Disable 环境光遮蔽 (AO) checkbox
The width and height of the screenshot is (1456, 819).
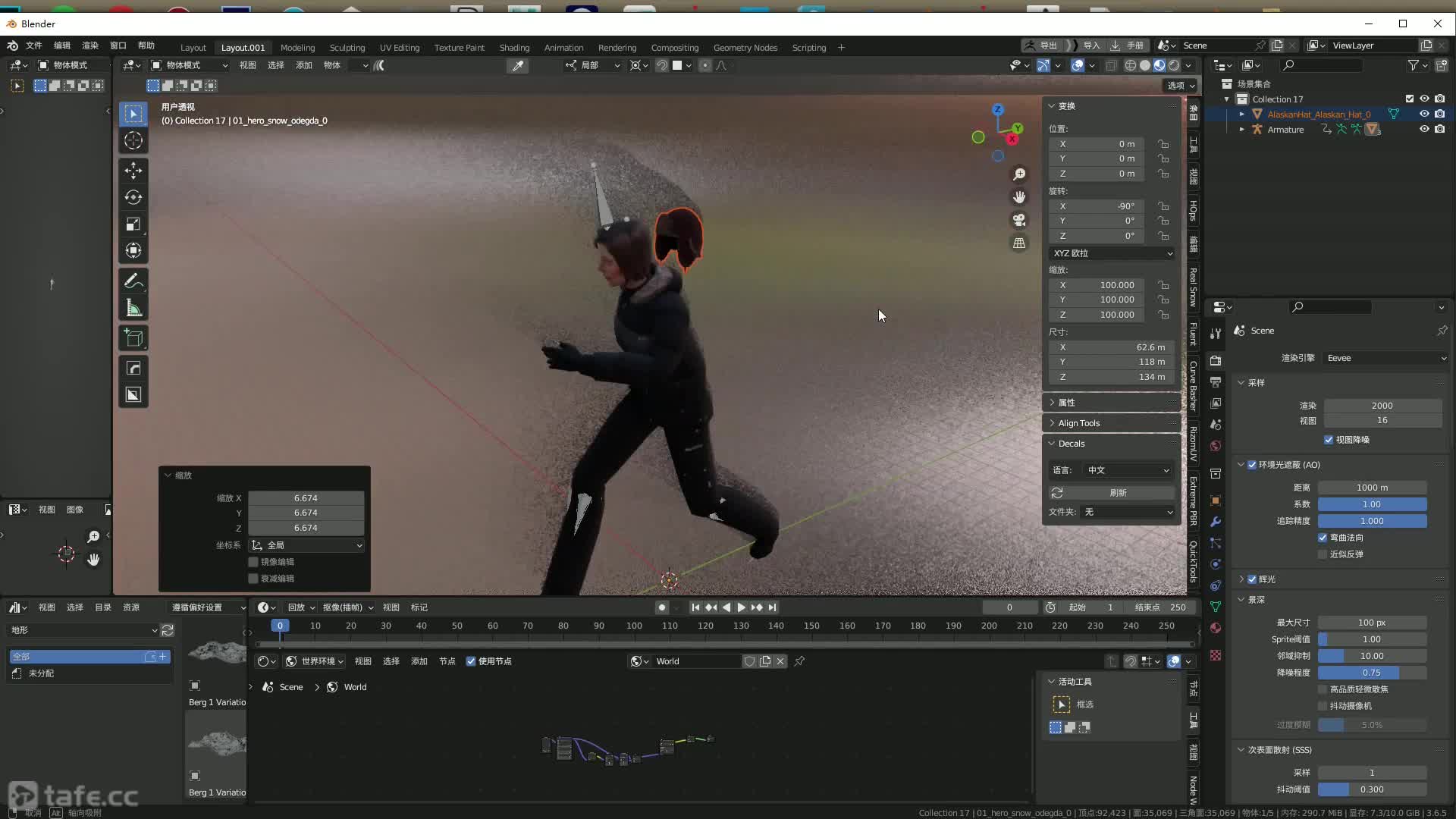click(1252, 465)
